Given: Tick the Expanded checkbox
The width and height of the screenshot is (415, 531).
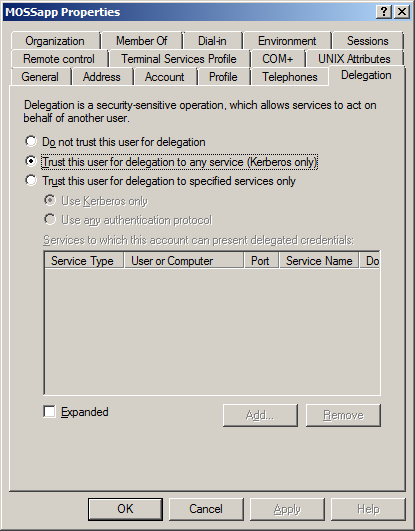Looking at the screenshot, I should click(49, 412).
